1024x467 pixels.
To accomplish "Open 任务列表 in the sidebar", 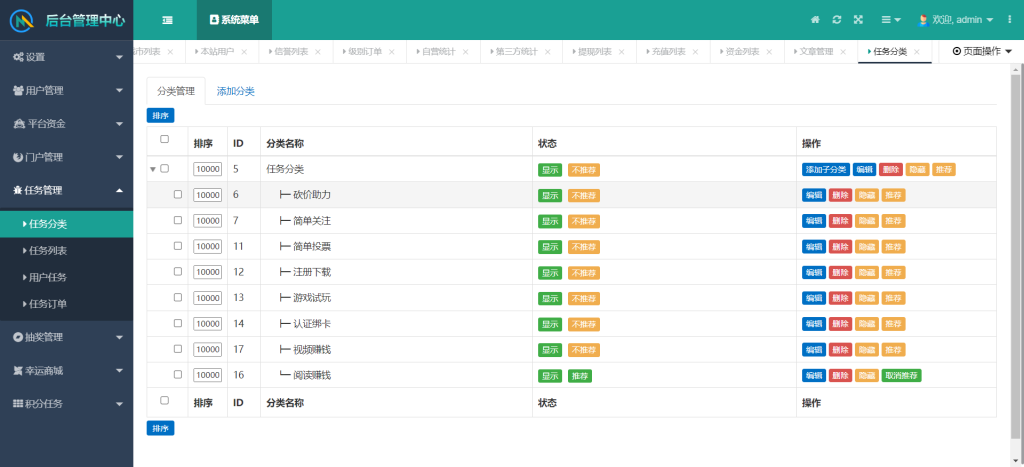I will point(48,251).
